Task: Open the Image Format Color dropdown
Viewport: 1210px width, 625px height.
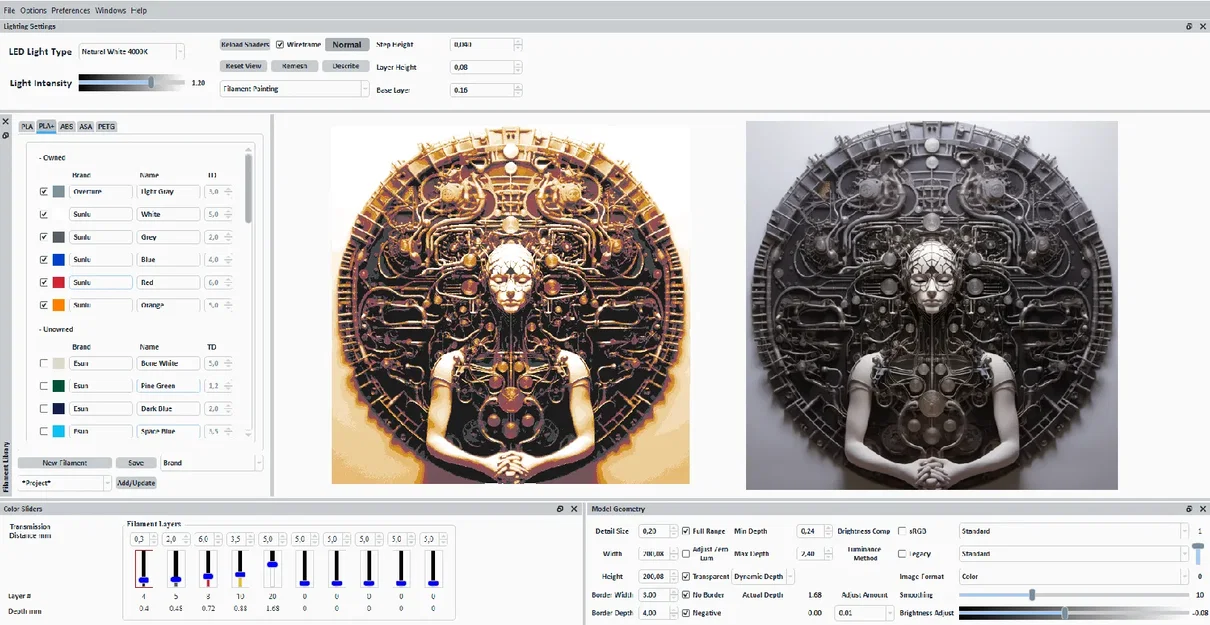Action: 1073,576
